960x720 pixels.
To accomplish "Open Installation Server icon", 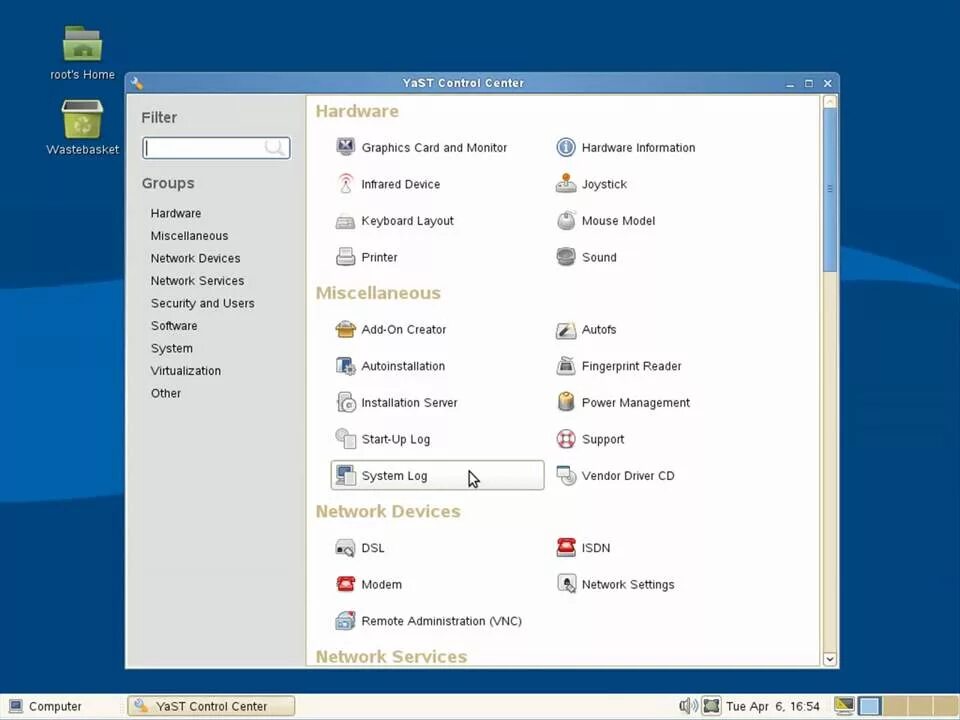I will [x=345, y=402].
